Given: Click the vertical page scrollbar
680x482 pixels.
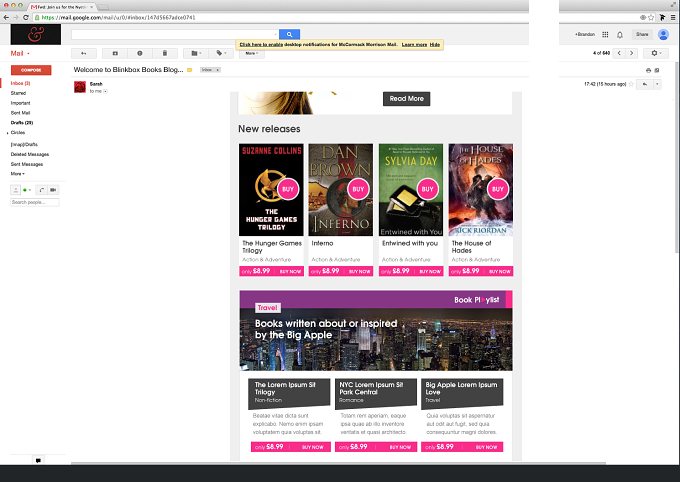Looking at the screenshot, I should coord(677,157).
